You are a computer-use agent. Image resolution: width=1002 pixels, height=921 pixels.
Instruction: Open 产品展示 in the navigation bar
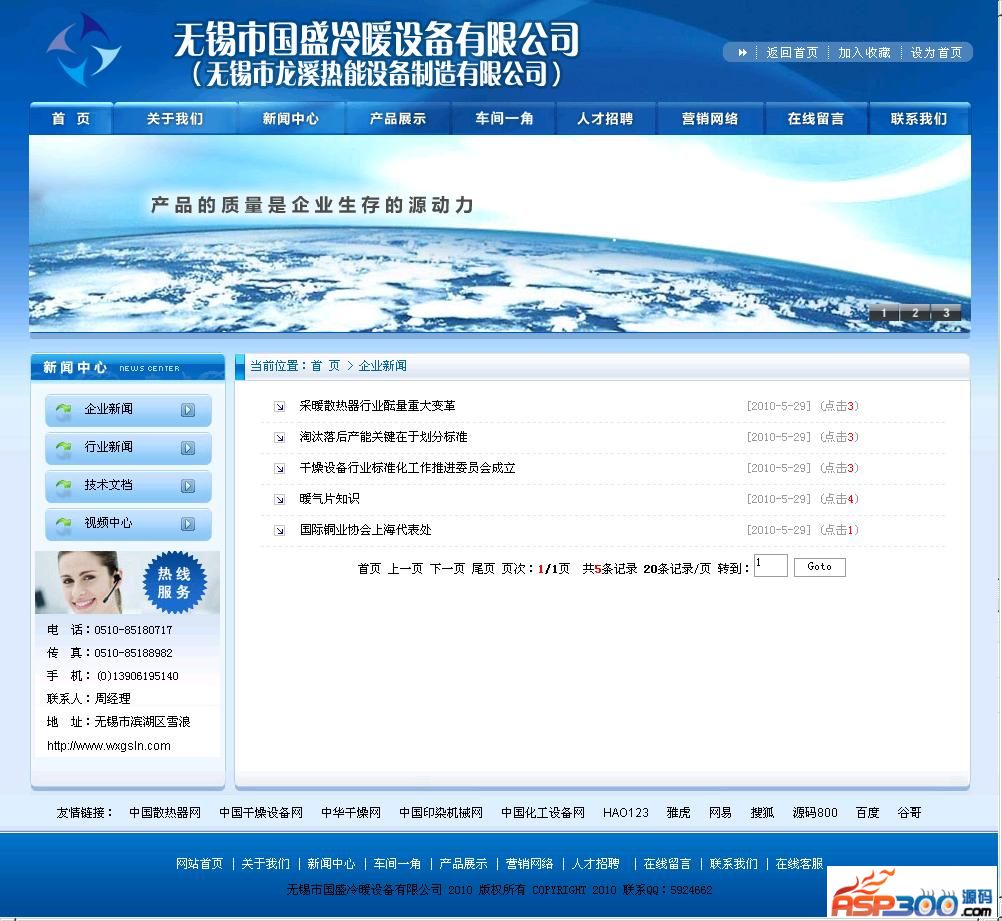398,119
